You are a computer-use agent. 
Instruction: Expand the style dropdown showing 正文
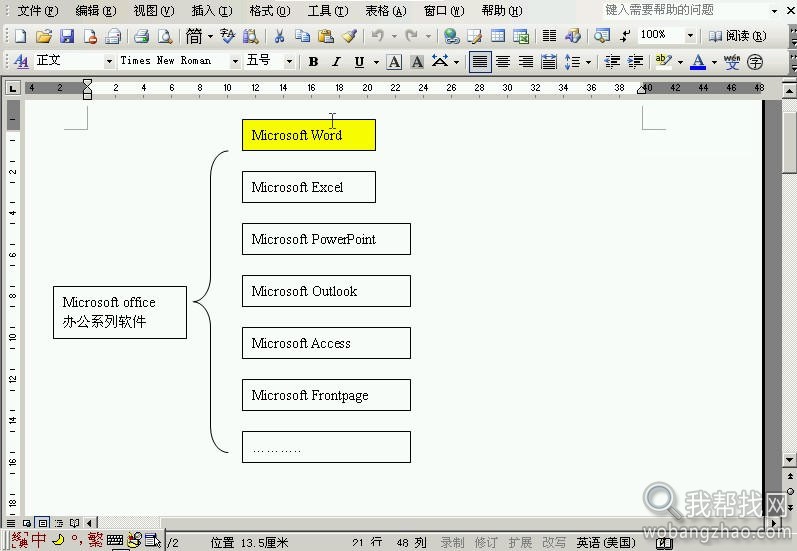[109, 62]
